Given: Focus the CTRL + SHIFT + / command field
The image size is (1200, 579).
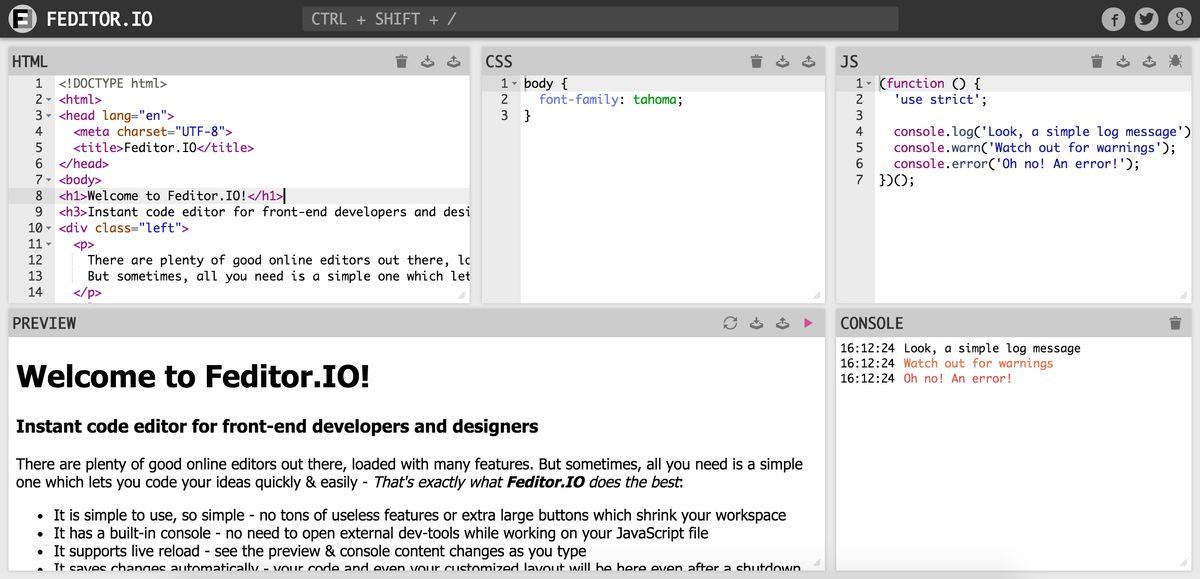Looking at the screenshot, I should 600,19.
